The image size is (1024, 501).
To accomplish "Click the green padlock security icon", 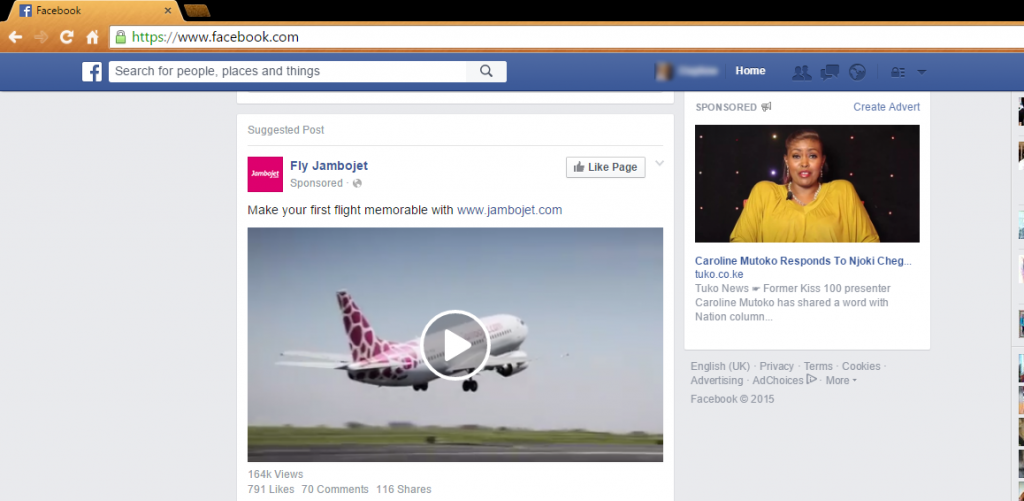I will pyautogui.click(x=121, y=37).
